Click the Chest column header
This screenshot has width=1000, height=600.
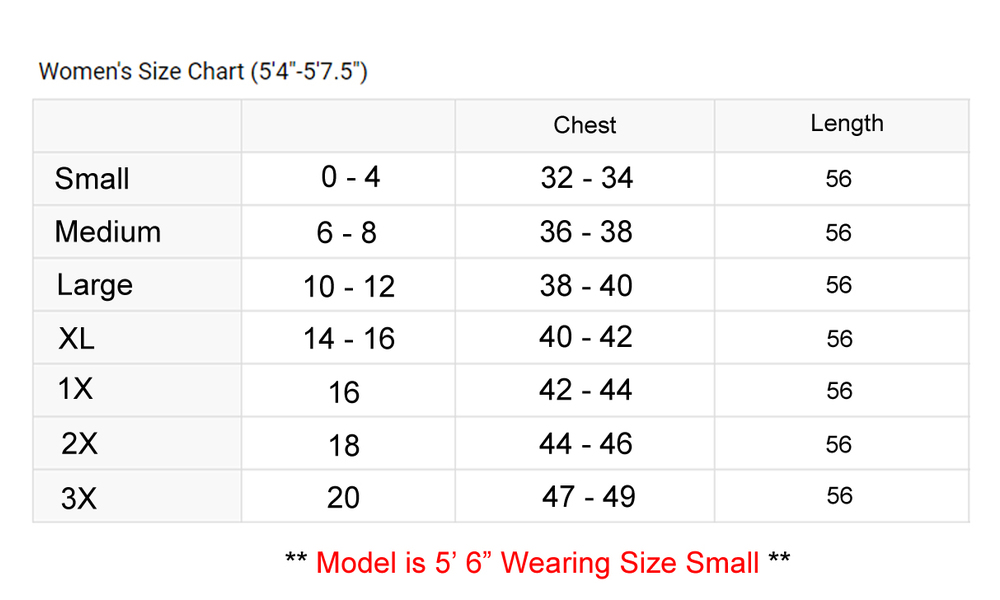point(585,125)
